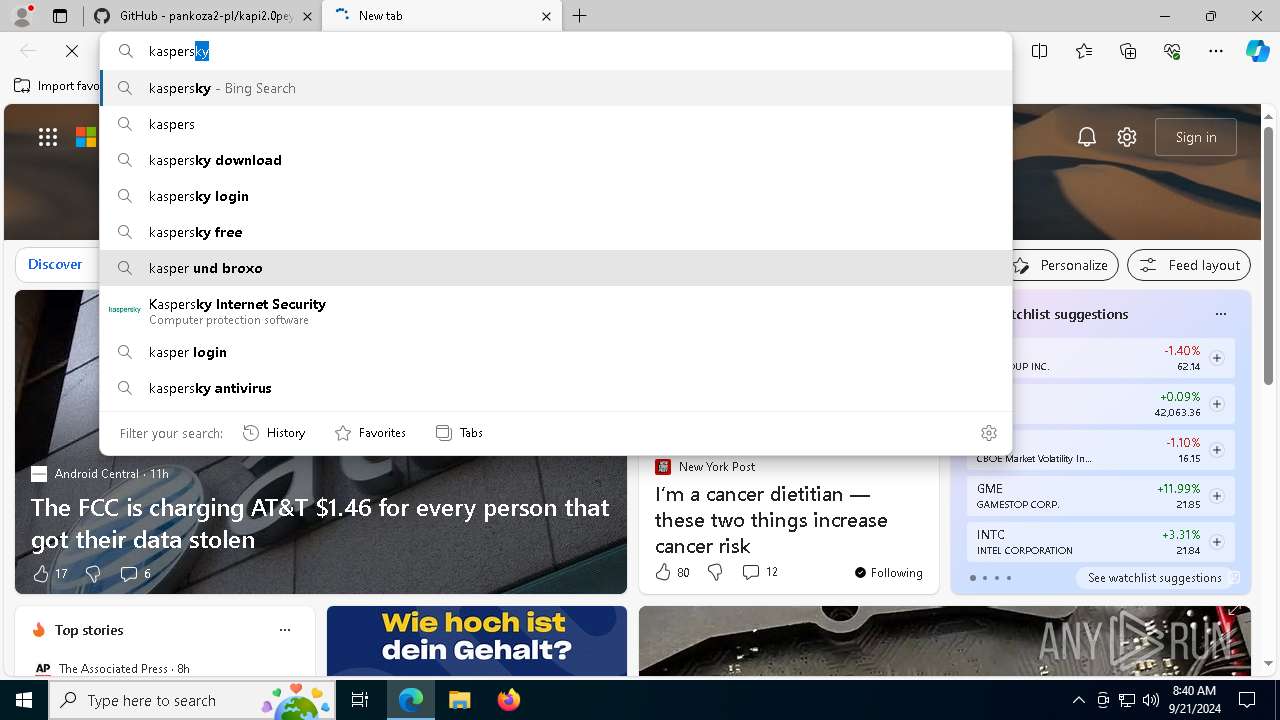Image resolution: width=1280 pixels, height=720 pixels.
Task: Stop page loading with the X button
Action: click(x=72, y=51)
